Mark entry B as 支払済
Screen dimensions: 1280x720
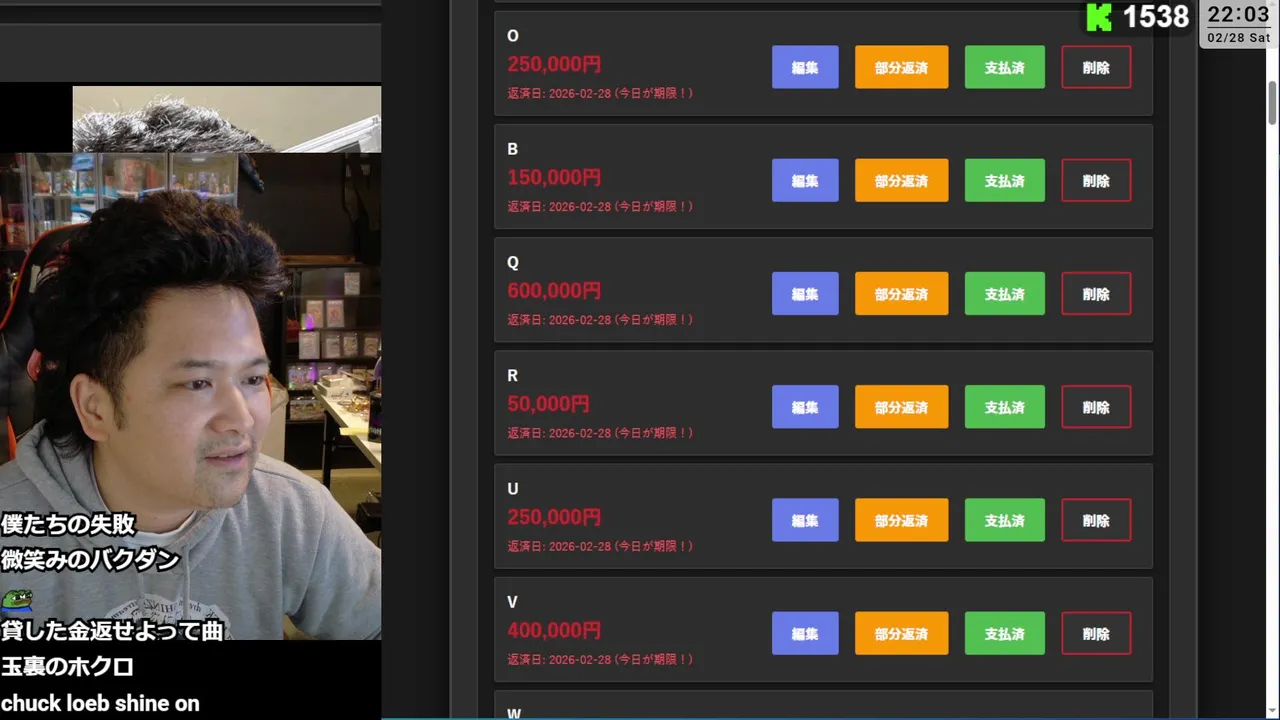pyautogui.click(x=1004, y=180)
